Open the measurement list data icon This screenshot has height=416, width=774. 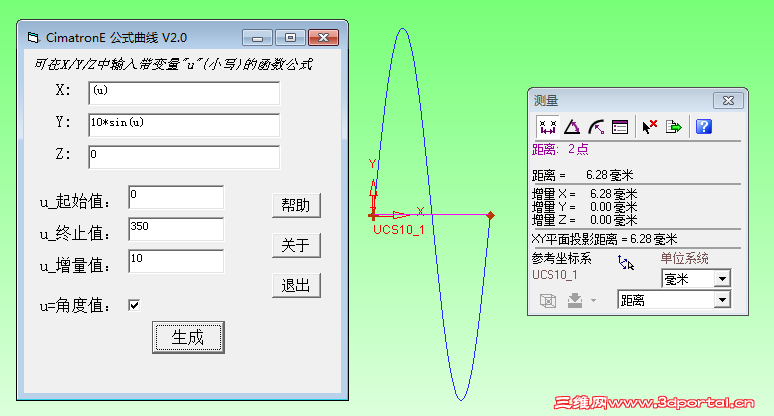click(620, 127)
